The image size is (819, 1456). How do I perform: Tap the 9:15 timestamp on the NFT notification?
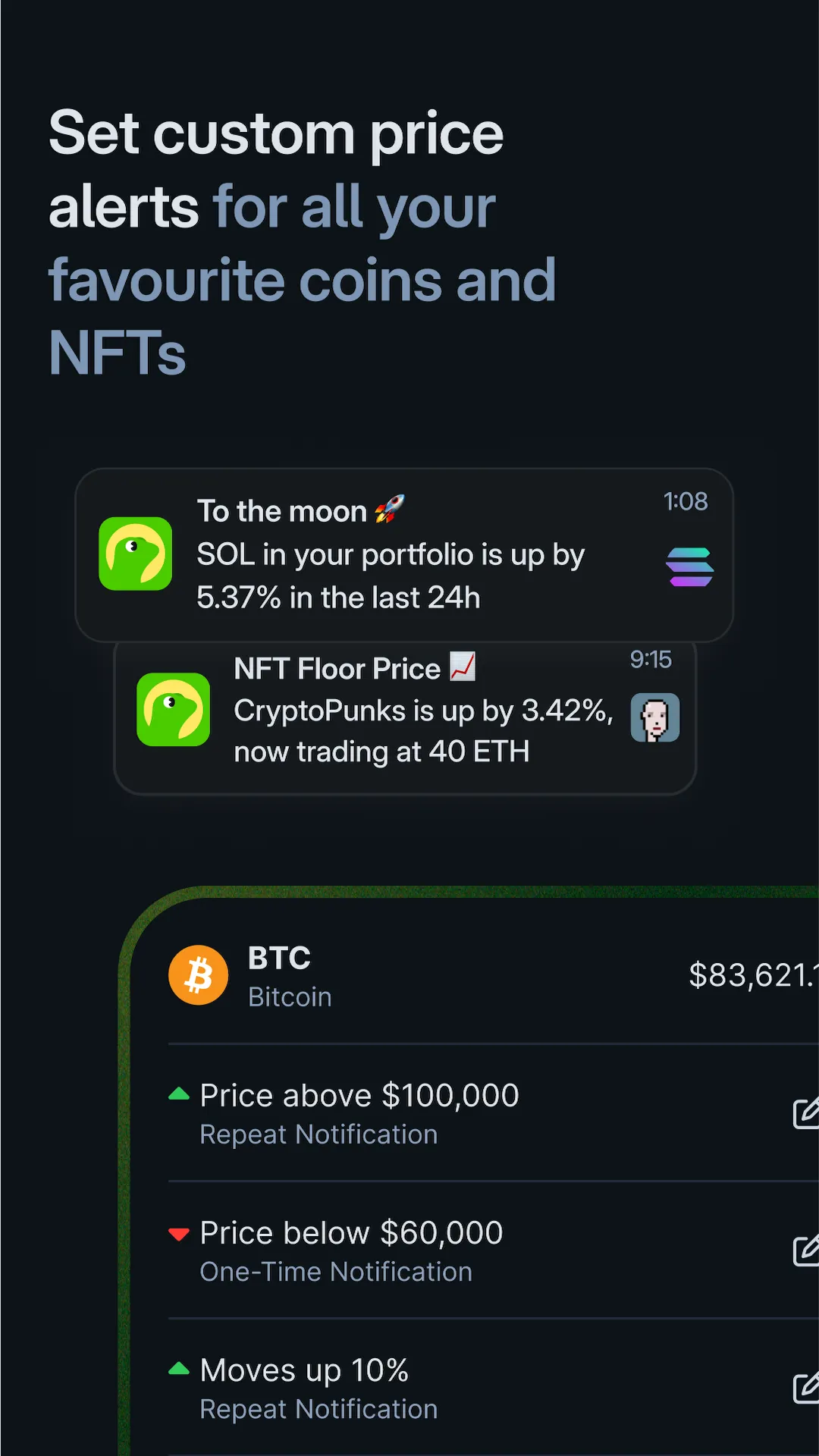coord(651,661)
